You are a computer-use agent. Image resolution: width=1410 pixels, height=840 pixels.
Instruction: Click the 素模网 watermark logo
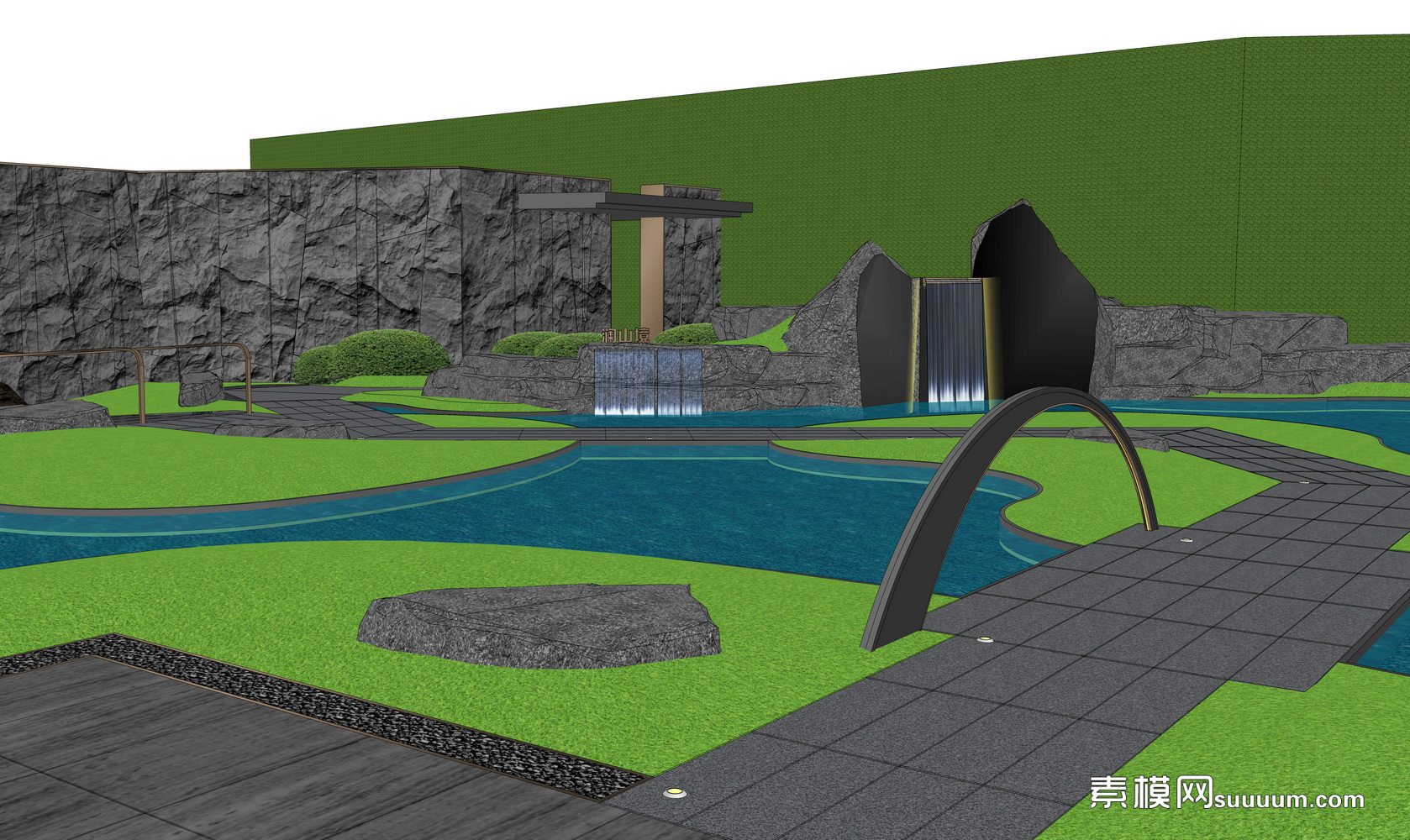[x=1151, y=792]
